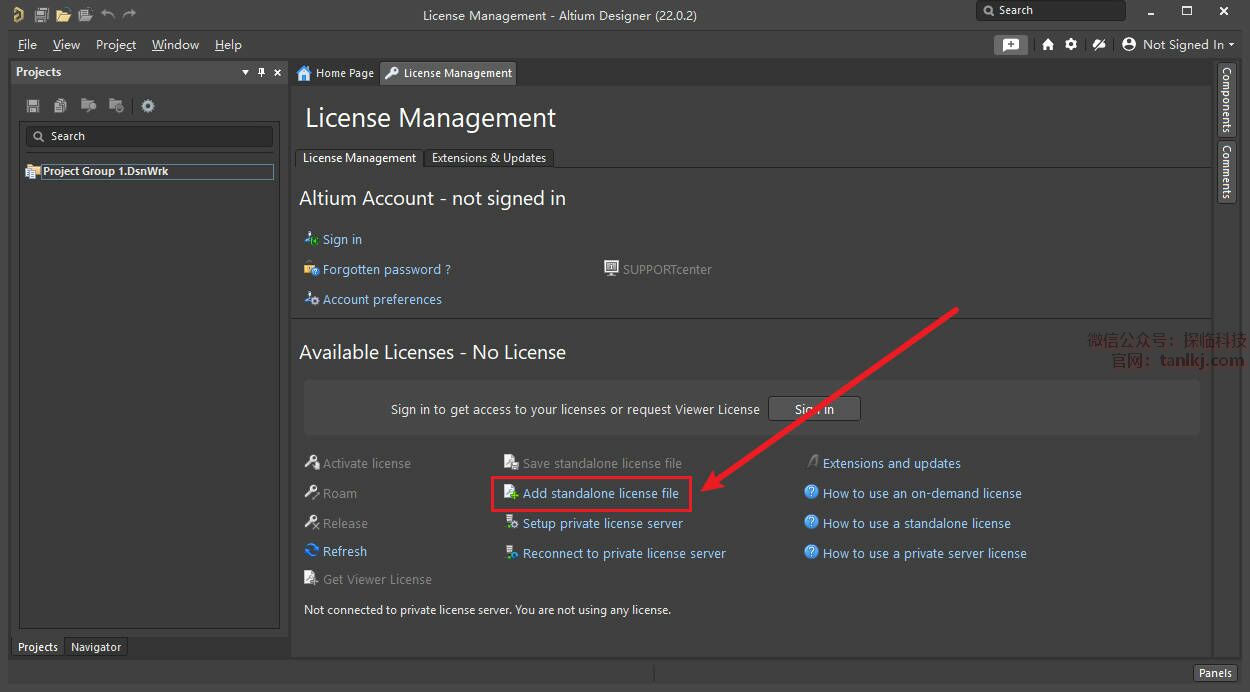The height and width of the screenshot is (692, 1250).
Task: Open the Project menu
Action: click(x=116, y=45)
